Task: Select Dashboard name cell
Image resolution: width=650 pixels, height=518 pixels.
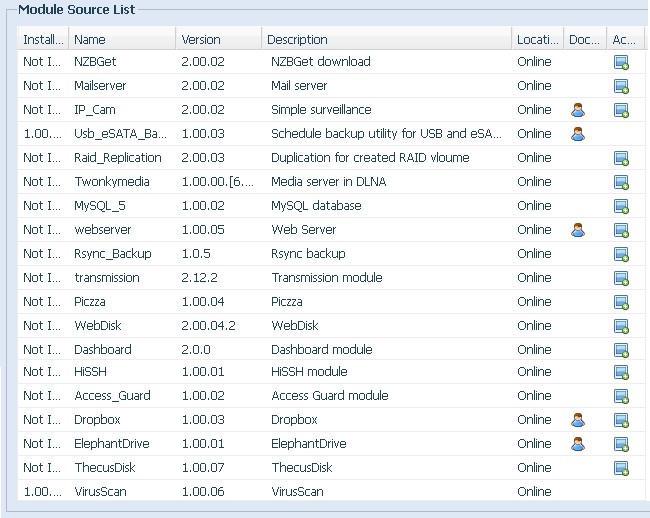Action: 102,350
